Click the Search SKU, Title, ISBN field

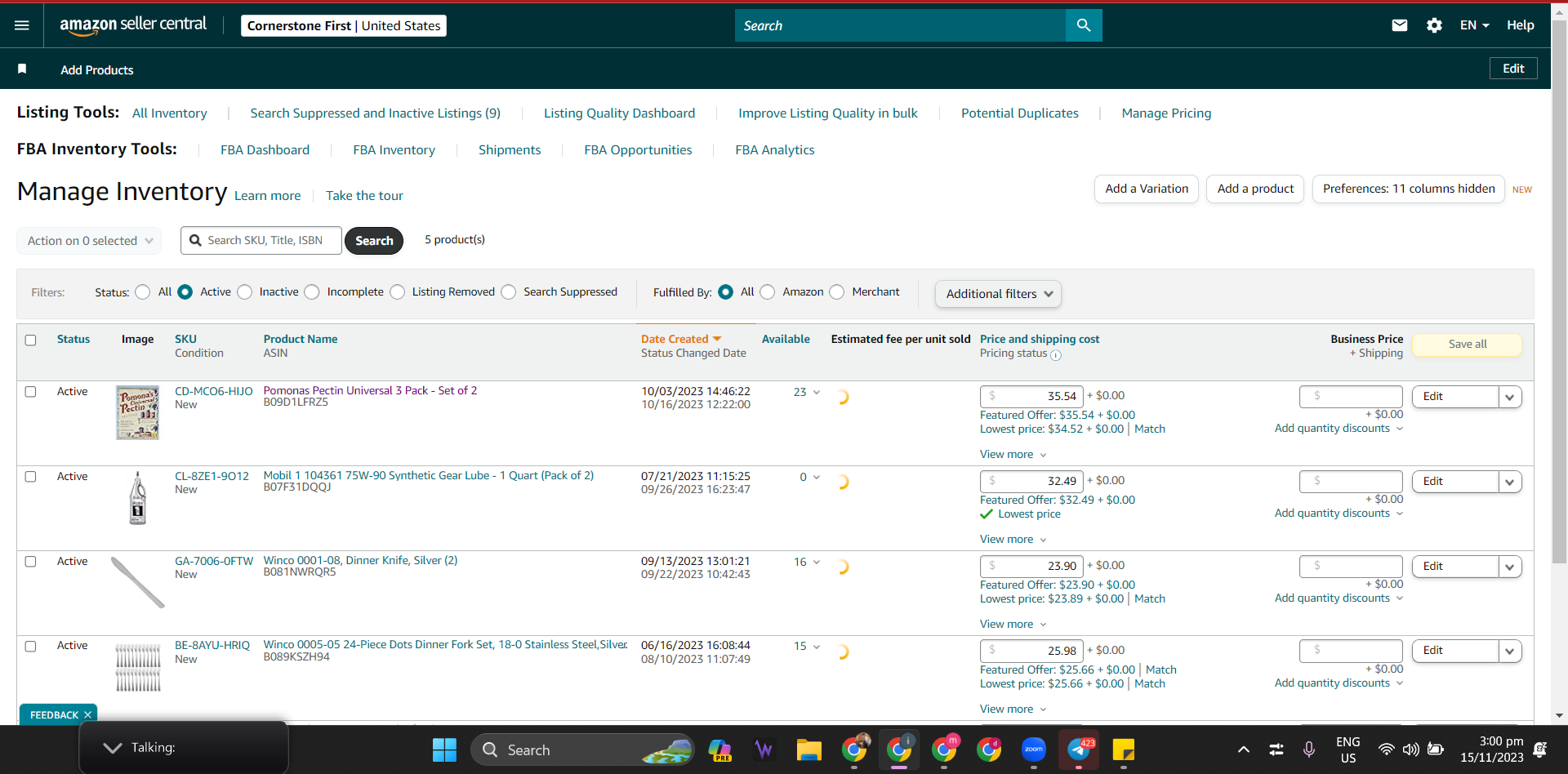point(261,241)
